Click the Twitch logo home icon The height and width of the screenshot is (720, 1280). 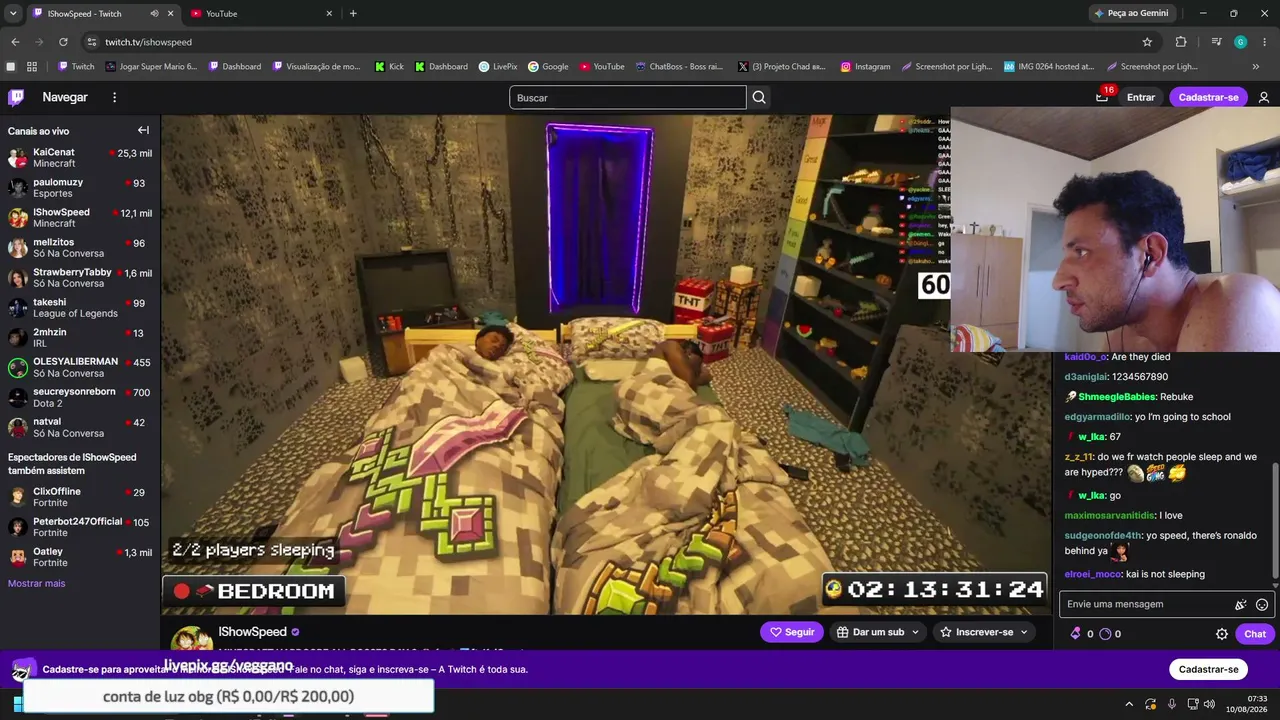16,97
